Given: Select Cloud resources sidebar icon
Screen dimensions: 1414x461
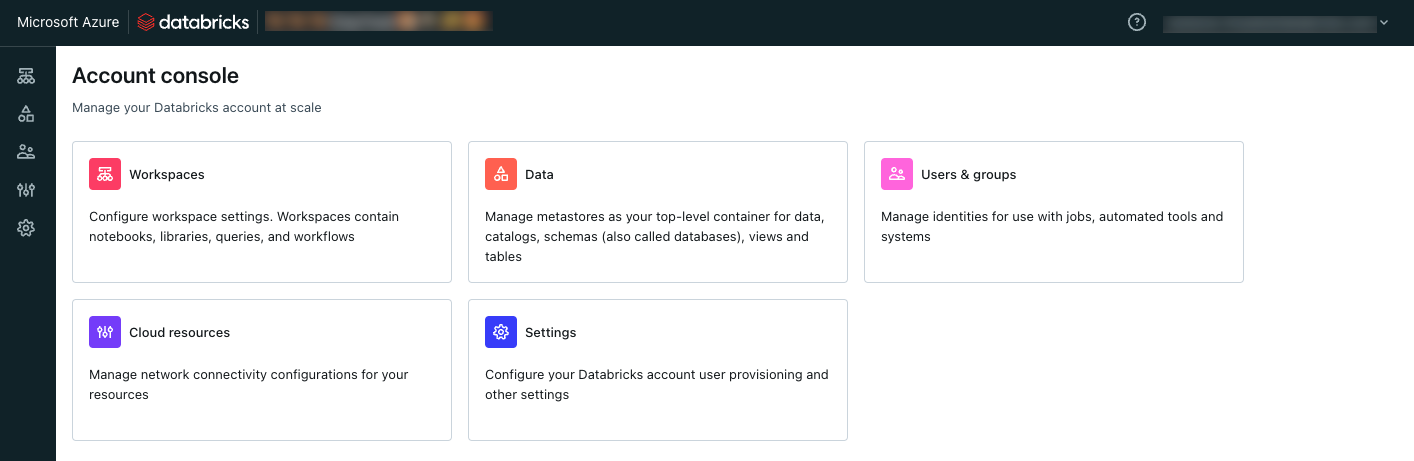Looking at the screenshot, I should pos(26,190).
